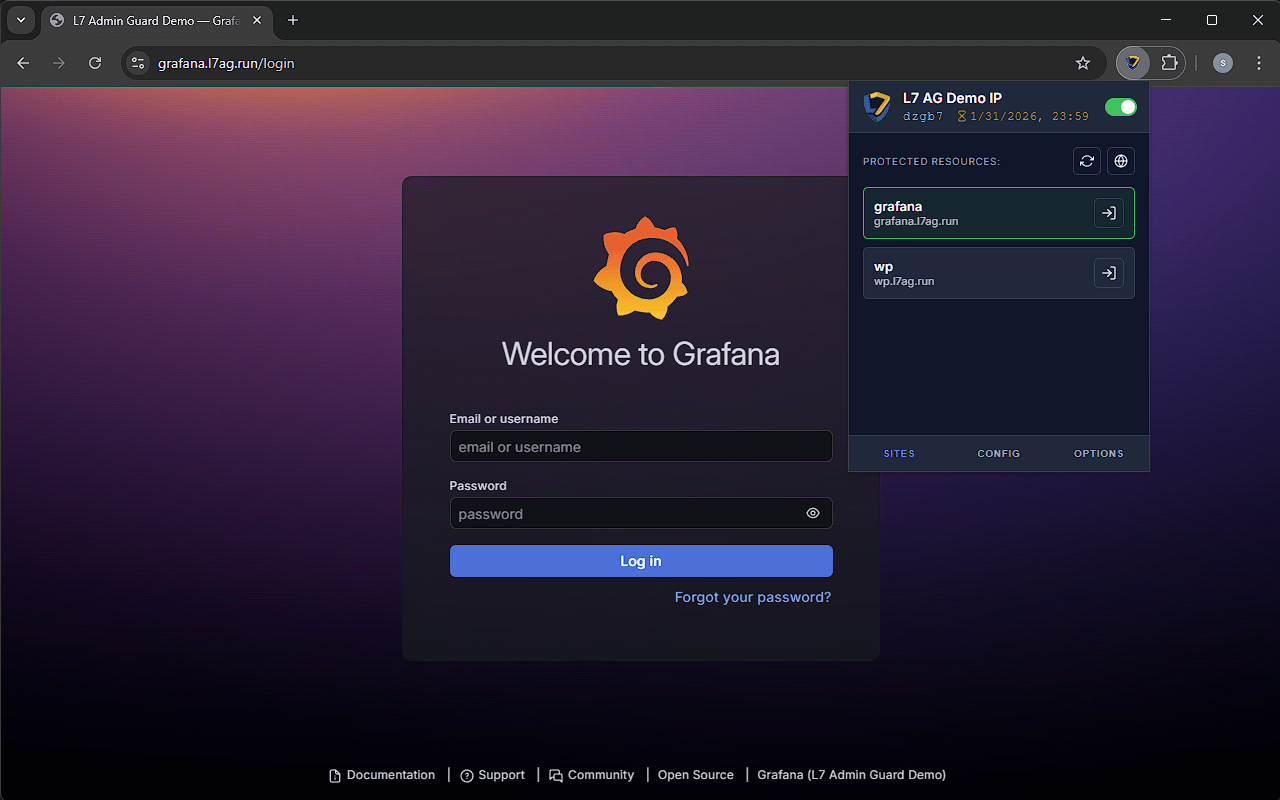Open the Chrome three-dot menu
The image size is (1280, 800).
1258,62
